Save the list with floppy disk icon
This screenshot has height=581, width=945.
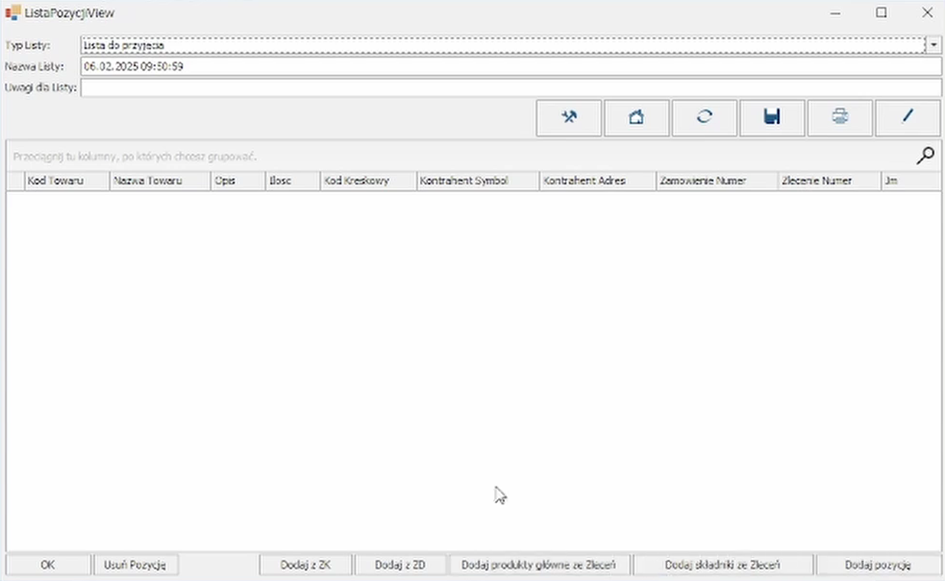click(x=772, y=117)
